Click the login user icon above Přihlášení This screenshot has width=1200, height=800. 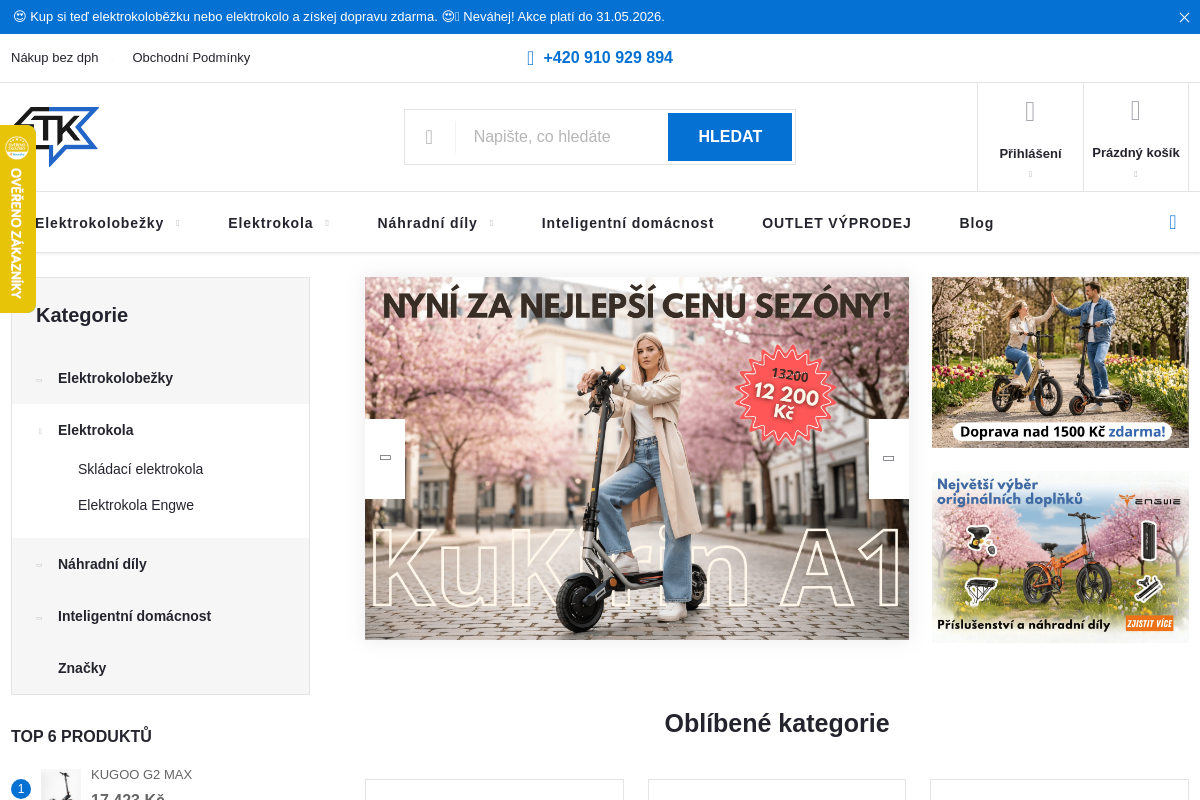pyautogui.click(x=1030, y=111)
